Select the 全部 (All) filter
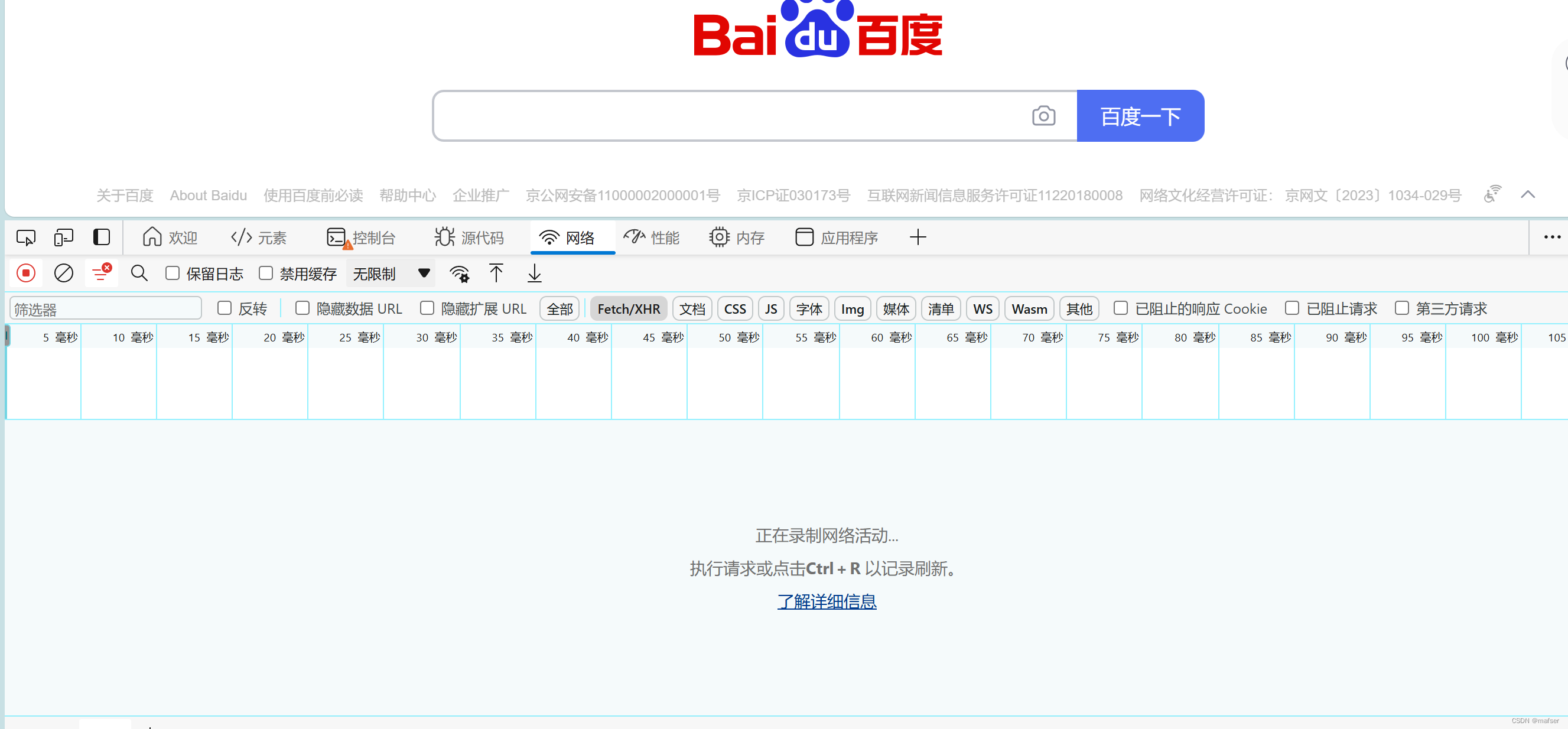1568x729 pixels. (559, 309)
